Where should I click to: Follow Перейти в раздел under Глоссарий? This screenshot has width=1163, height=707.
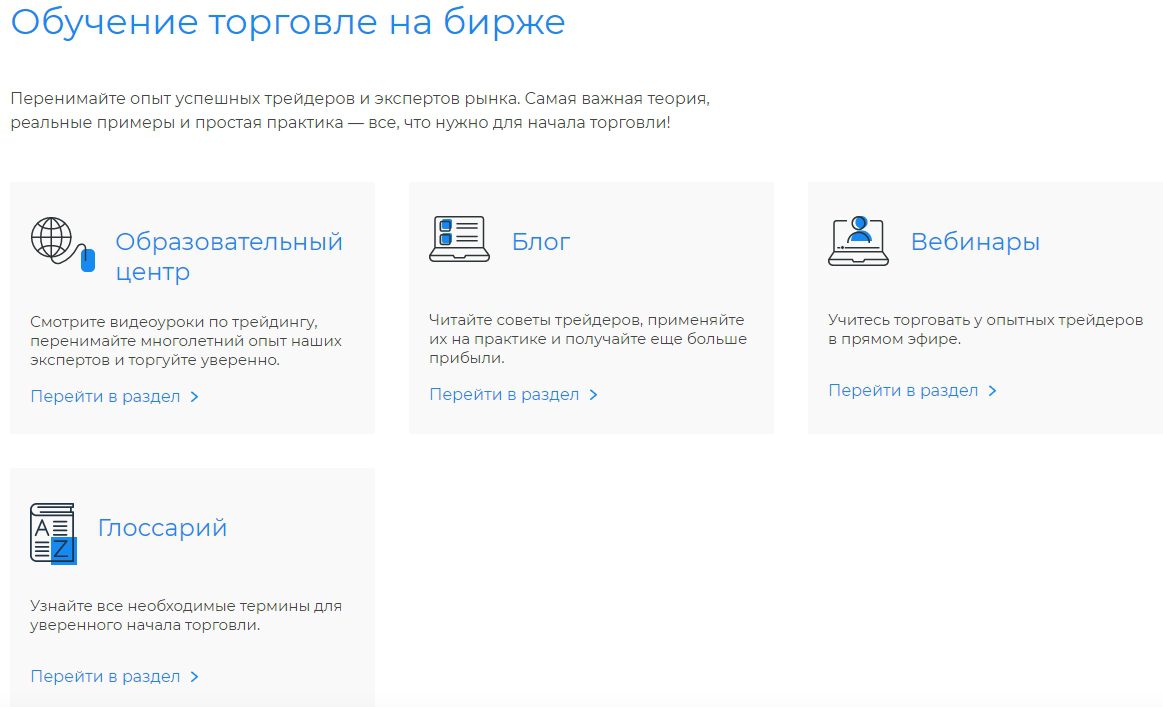tap(105, 676)
